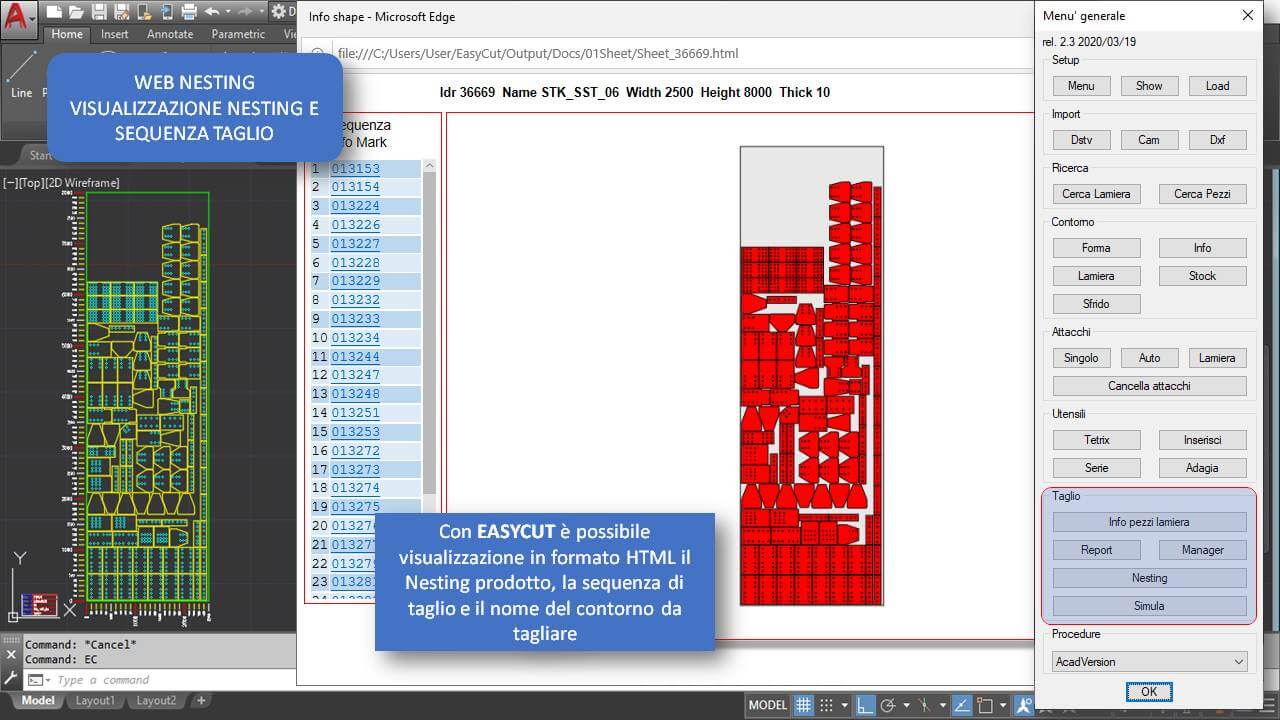
Task: Click the Sfrido button under Contorno
Action: point(1096,304)
